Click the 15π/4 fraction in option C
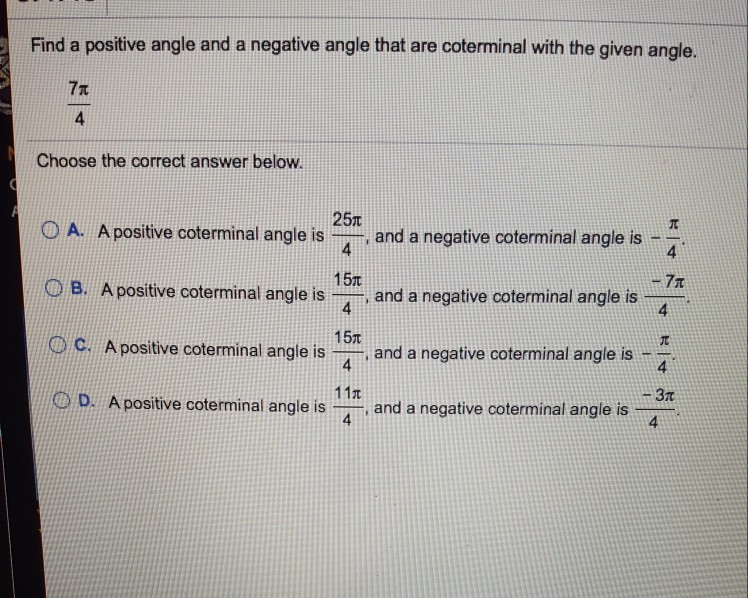This screenshot has width=748, height=598. [x=346, y=349]
